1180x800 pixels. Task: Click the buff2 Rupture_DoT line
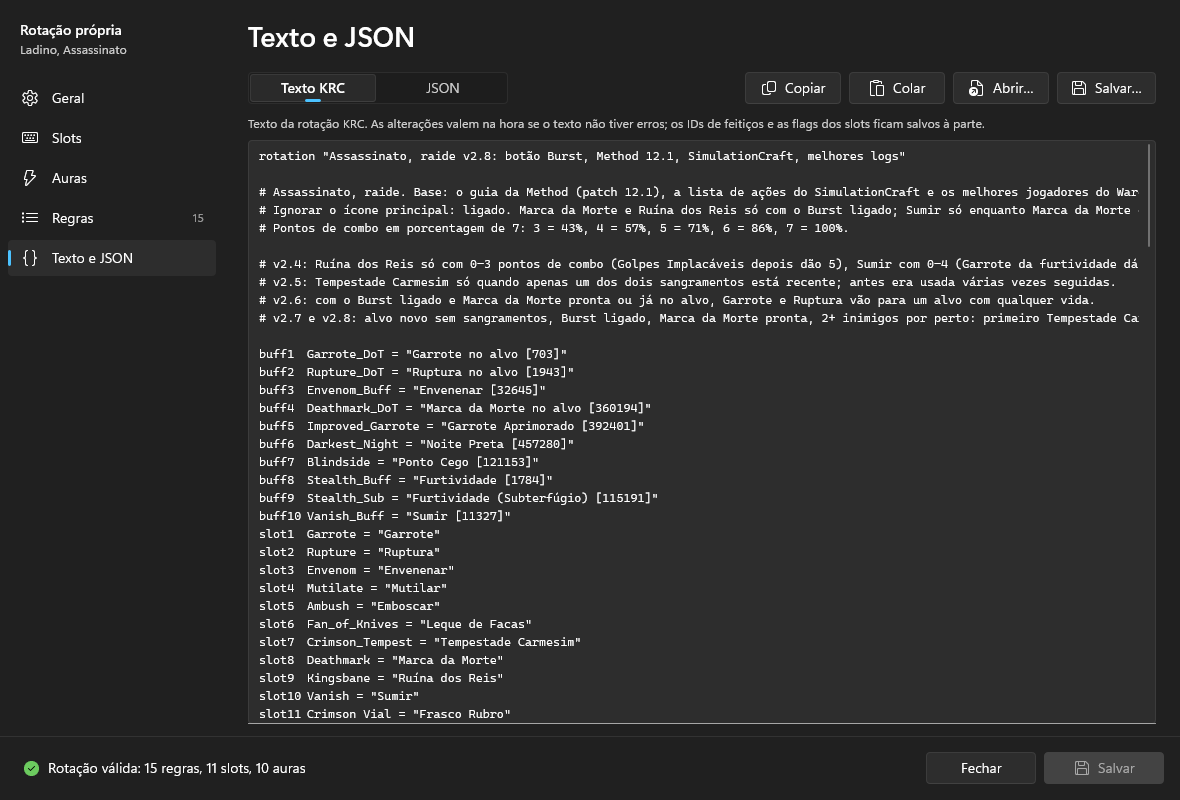coord(416,372)
